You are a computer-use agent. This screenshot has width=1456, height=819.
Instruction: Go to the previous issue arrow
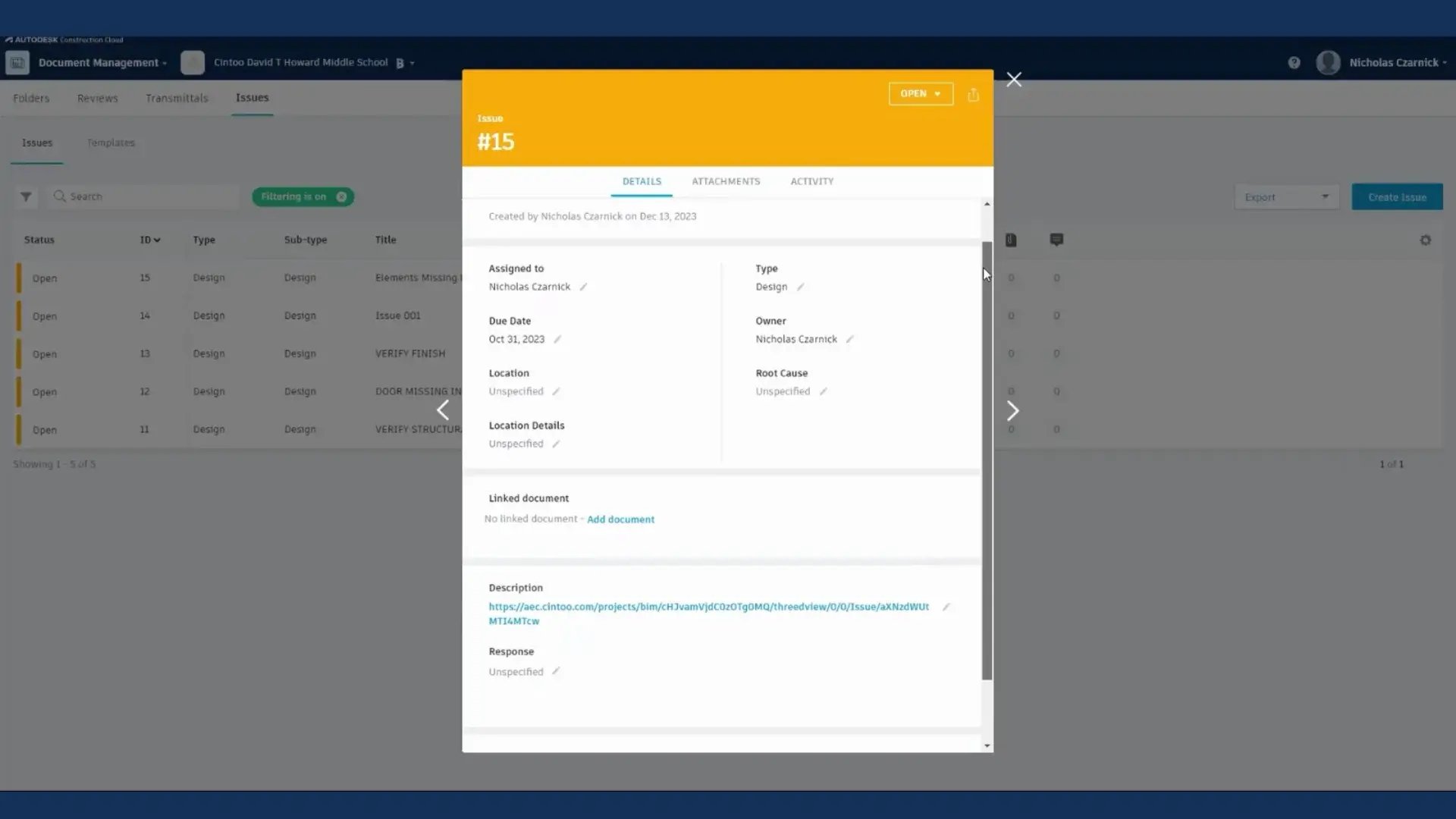[443, 411]
